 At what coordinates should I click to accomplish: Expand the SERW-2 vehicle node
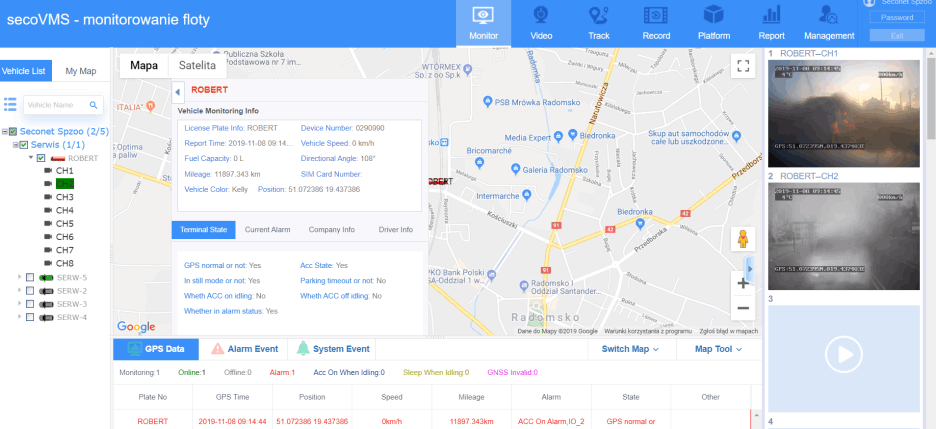19,290
